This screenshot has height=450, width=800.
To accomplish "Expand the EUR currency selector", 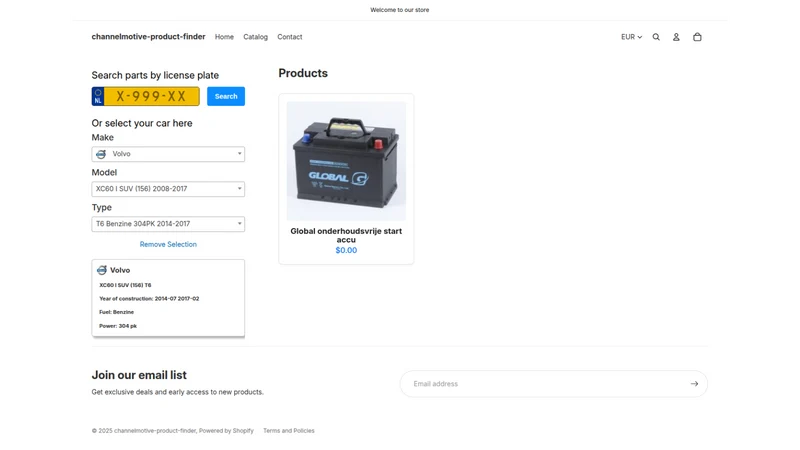I will pyautogui.click(x=631, y=37).
